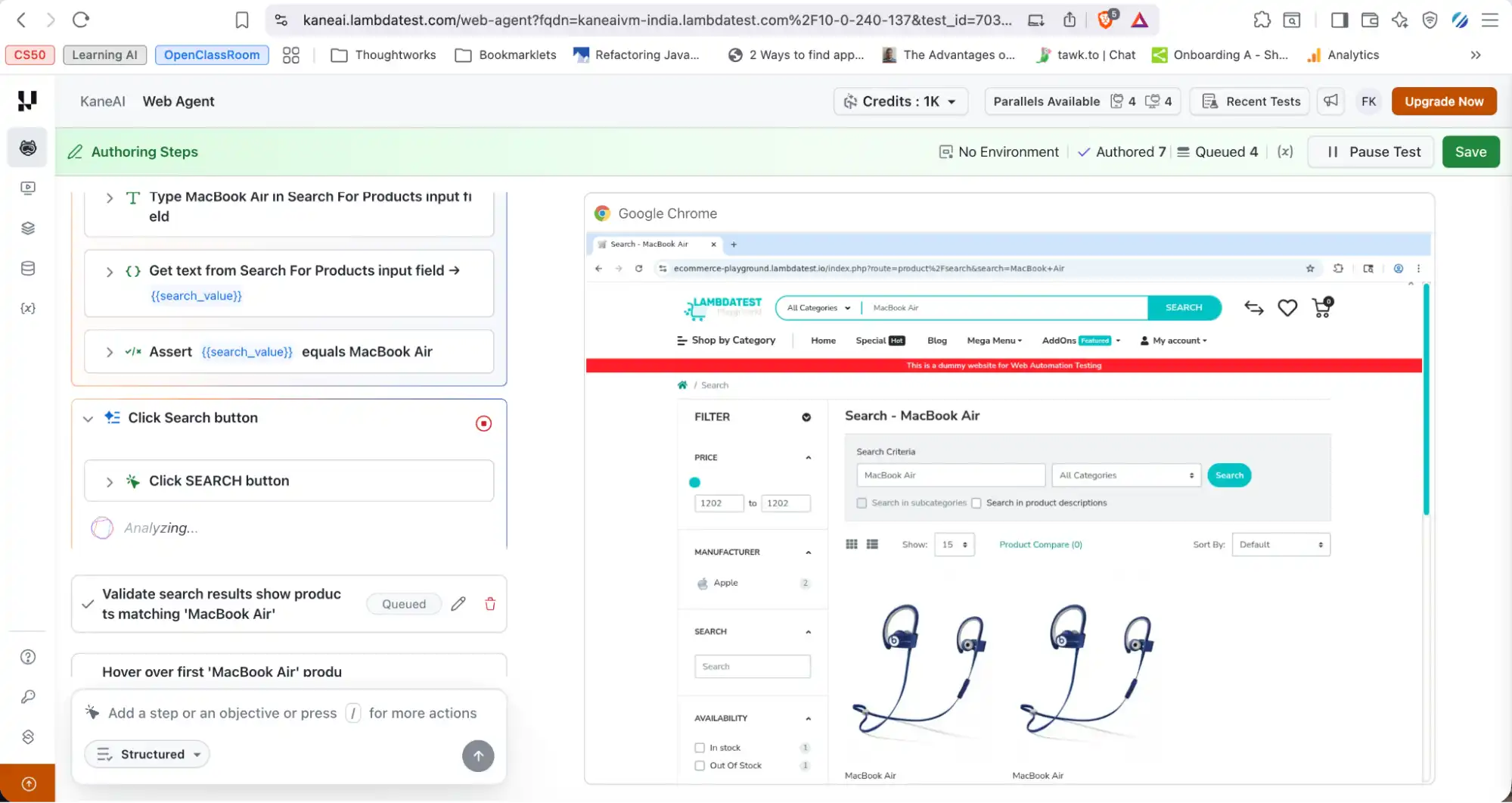Submit the step with the up arrow button

[478, 755]
